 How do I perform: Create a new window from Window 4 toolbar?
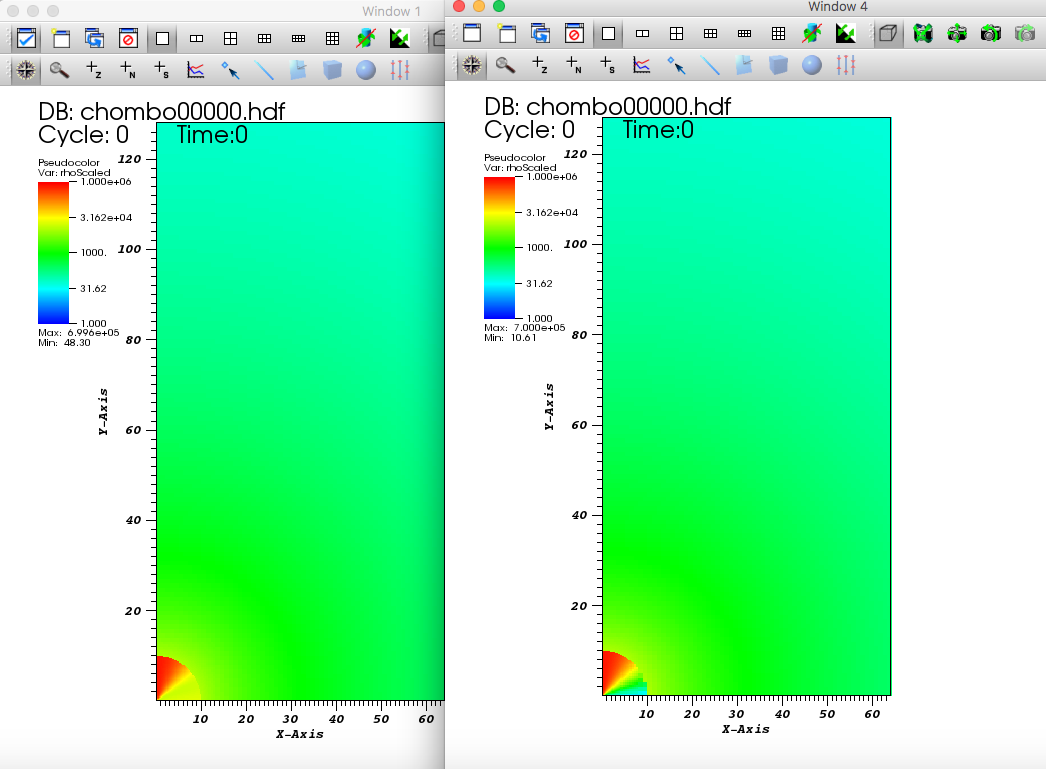pos(507,33)
